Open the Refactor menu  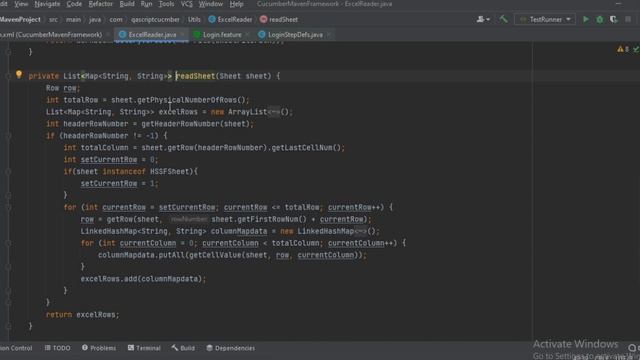pos(100,4)
